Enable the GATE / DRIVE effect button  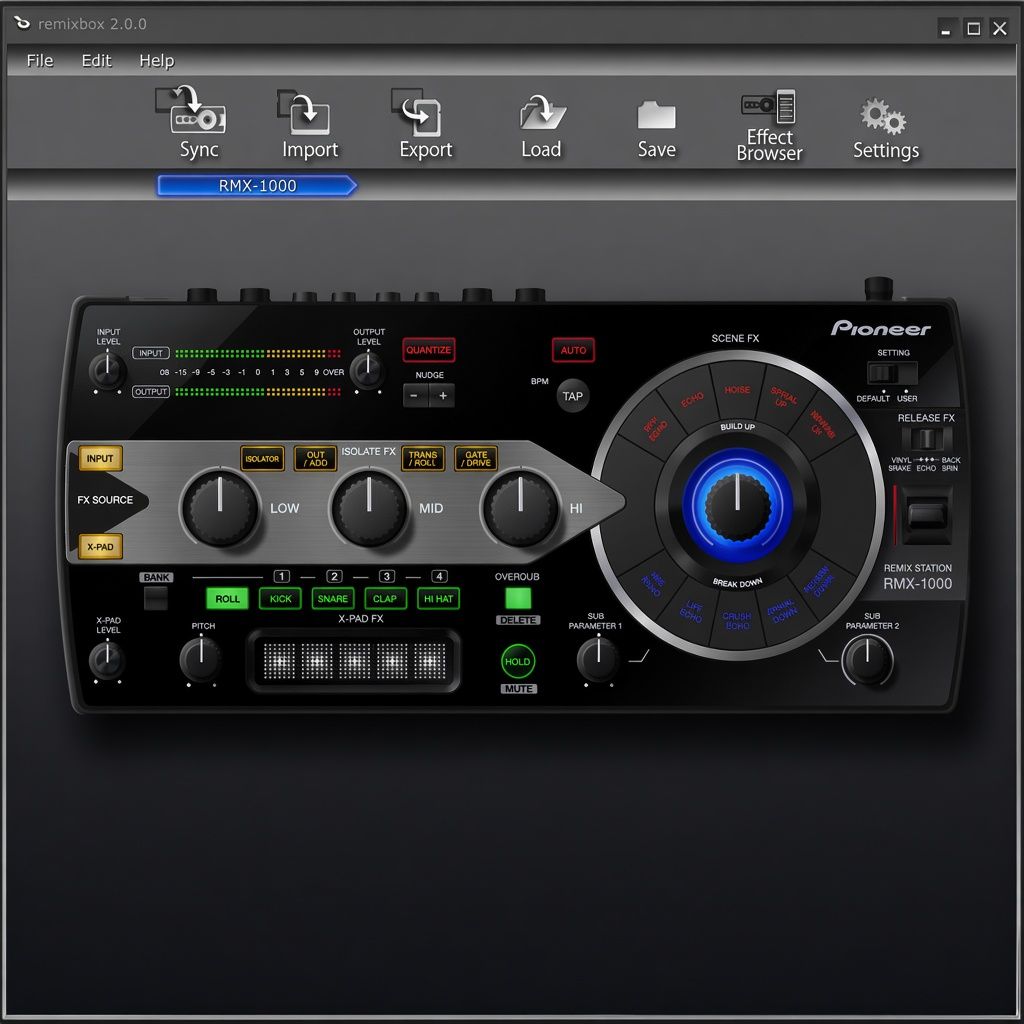(x=476, y=458)
